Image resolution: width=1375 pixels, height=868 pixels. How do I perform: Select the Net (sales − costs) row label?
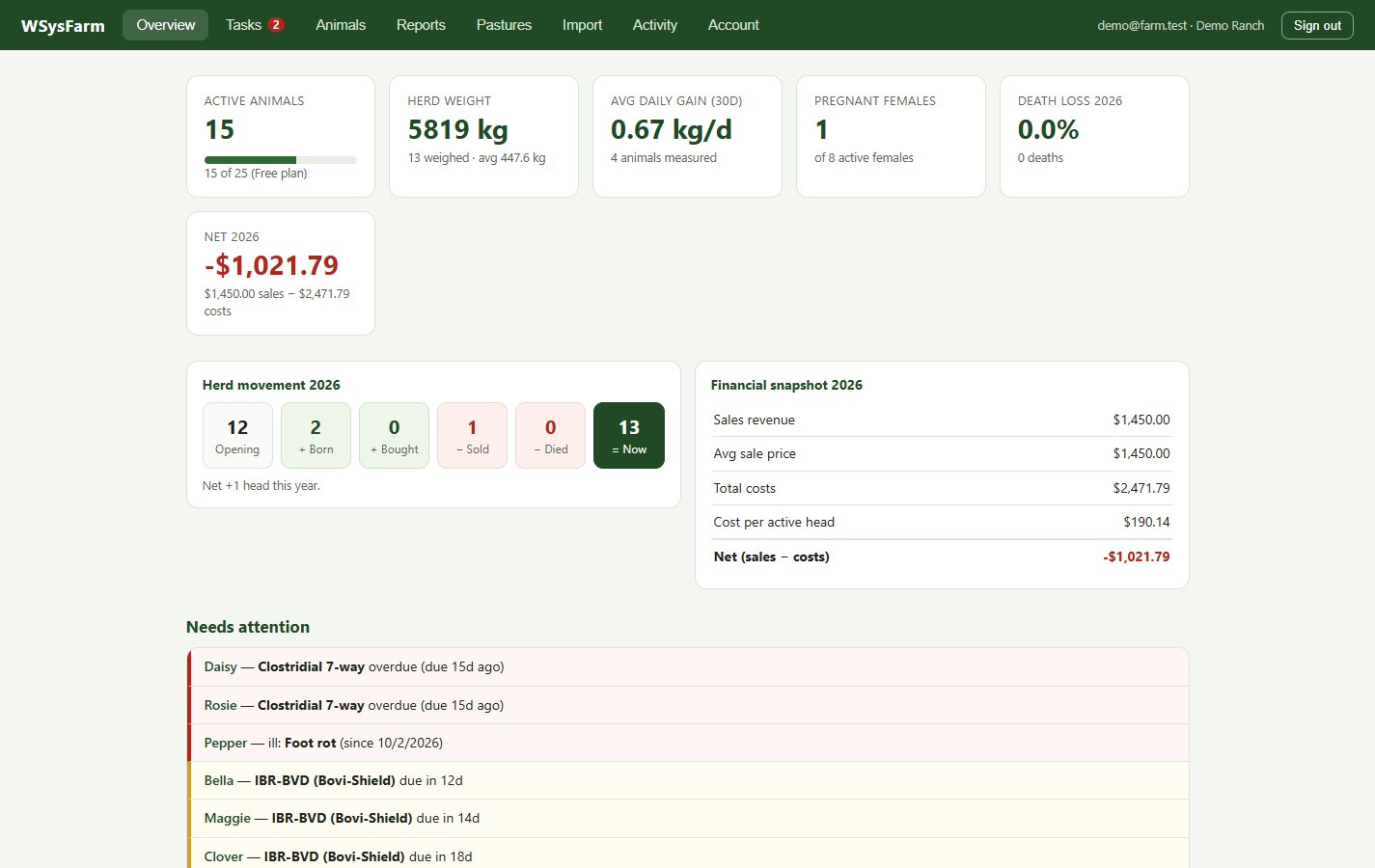tap(771, 556)
